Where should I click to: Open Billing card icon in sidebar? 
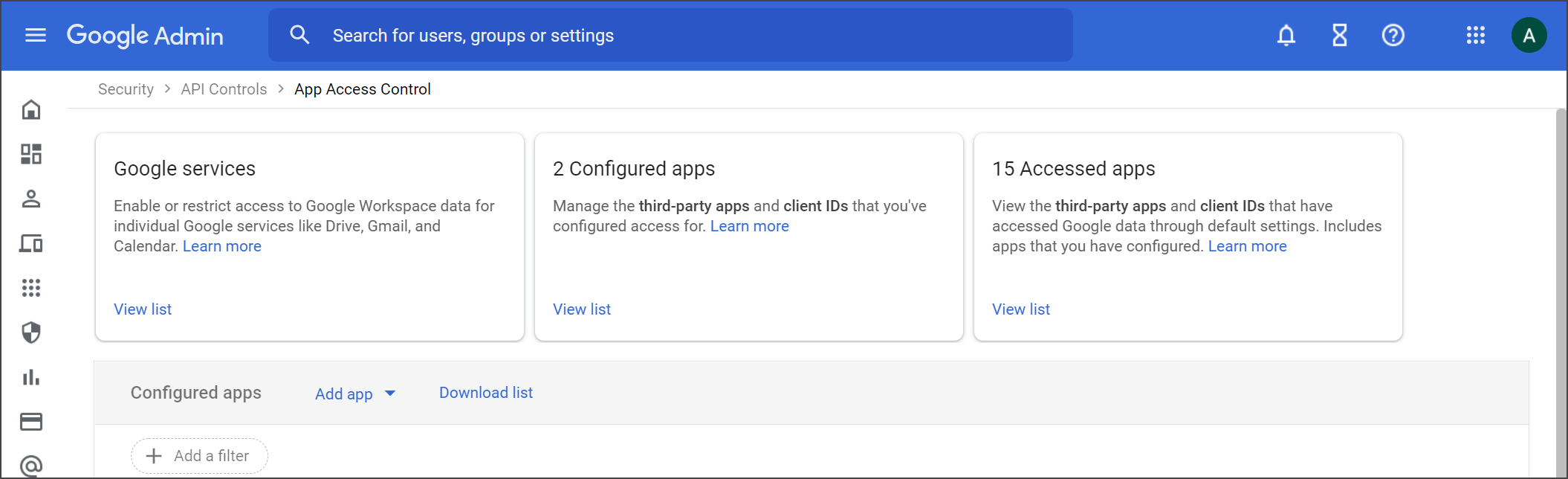point(31,422)
